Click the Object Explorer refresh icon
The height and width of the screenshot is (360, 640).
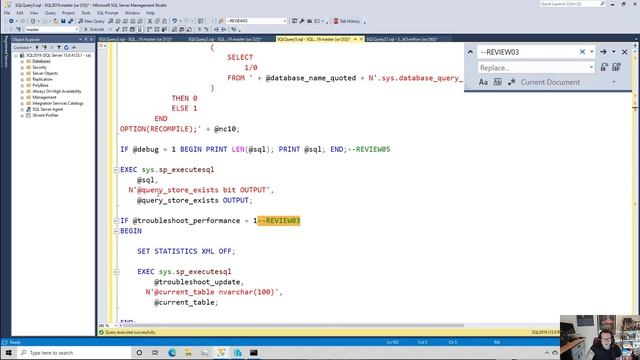(x=66, y=47)
